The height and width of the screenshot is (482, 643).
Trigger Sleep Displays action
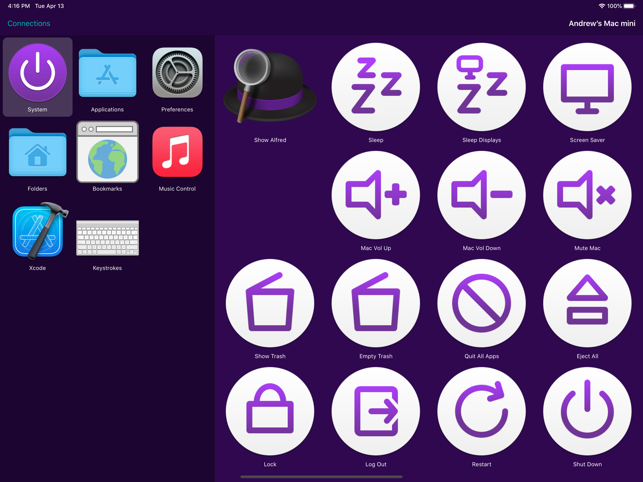point(481,87)
